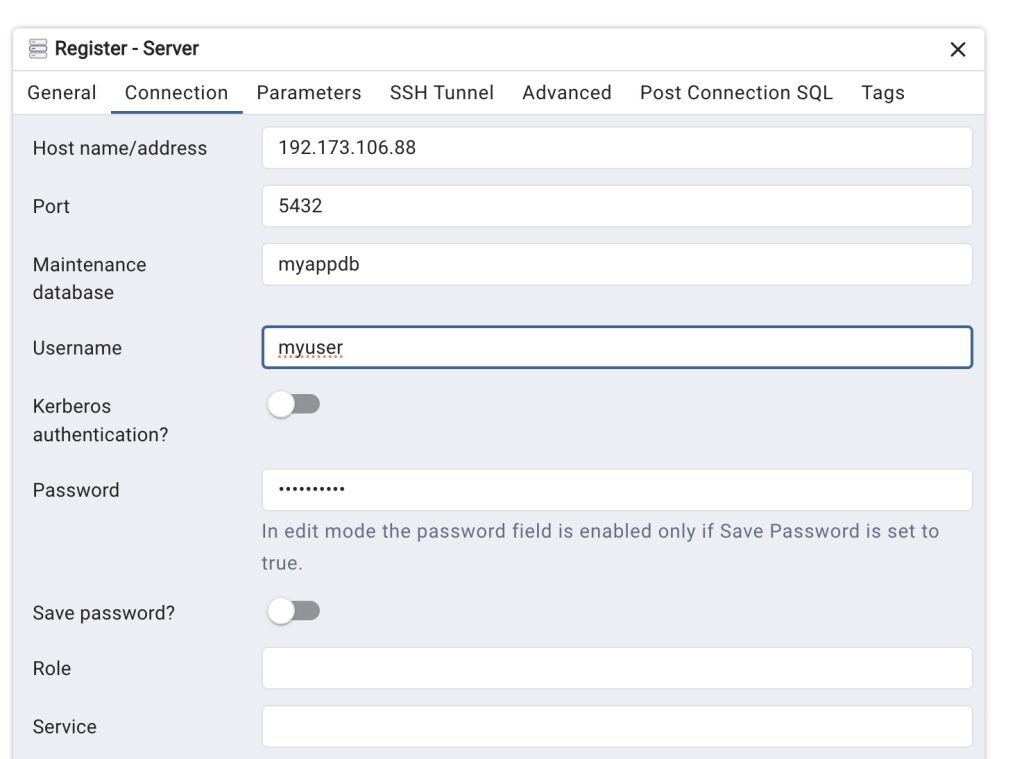
Task: Click the empty Role field
Action: coord(616,668)
